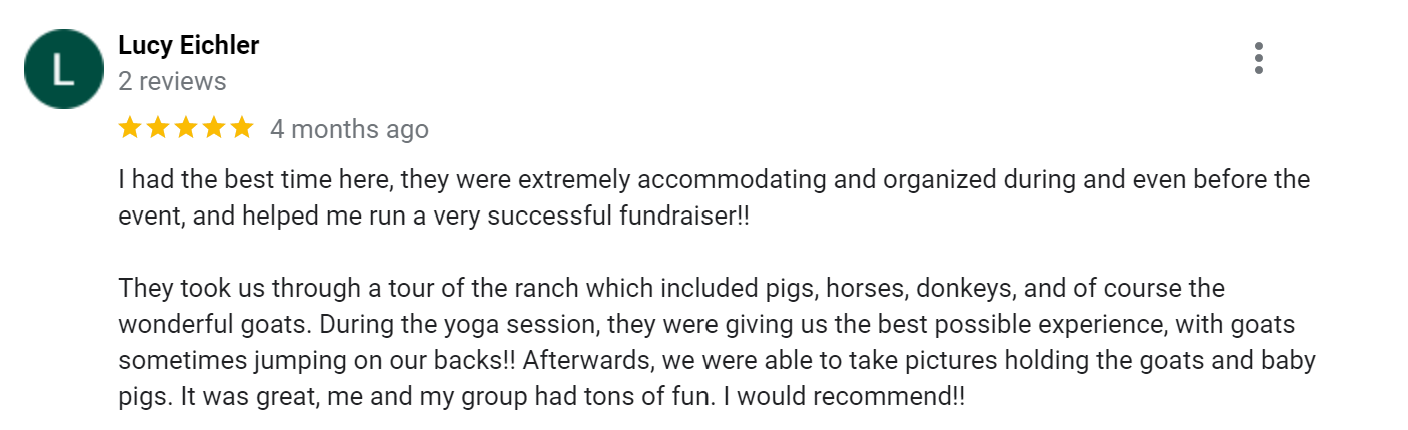Click the line starting 'pigs. It was great'

(542, 397)
